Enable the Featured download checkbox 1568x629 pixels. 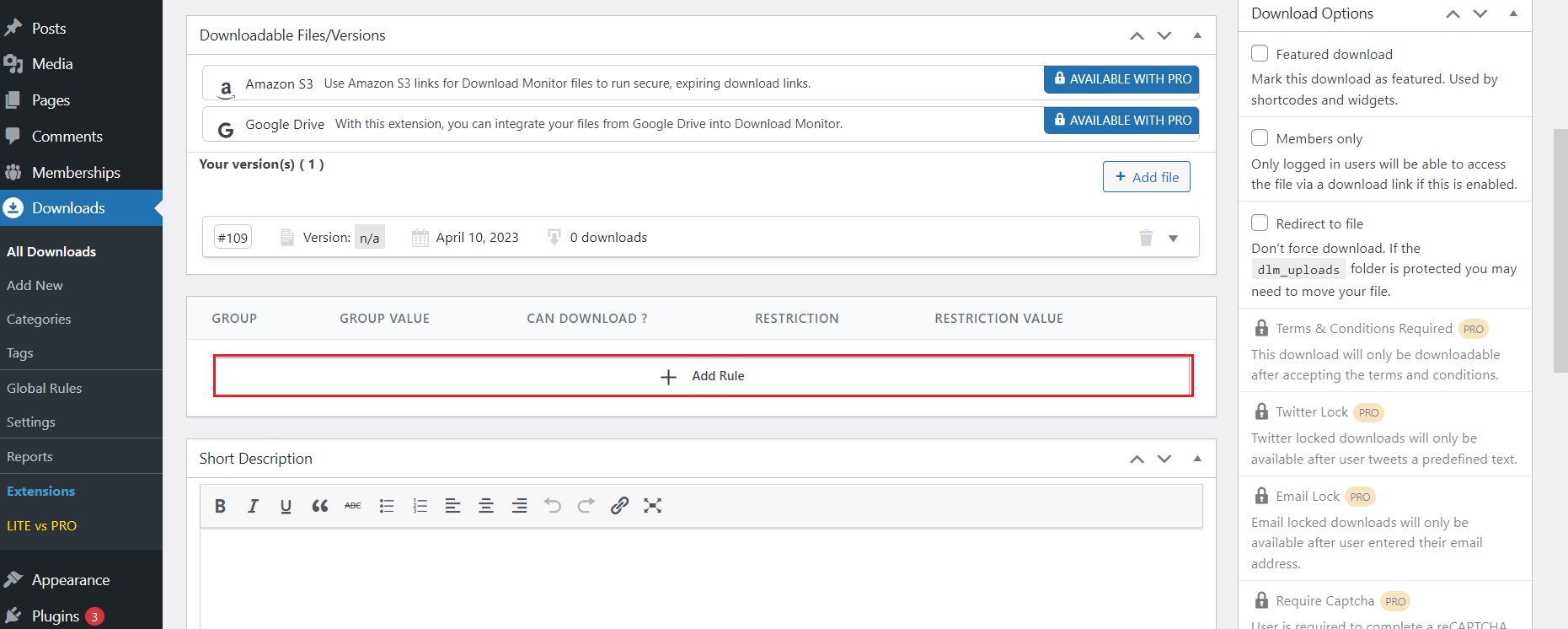(1260, 53)
